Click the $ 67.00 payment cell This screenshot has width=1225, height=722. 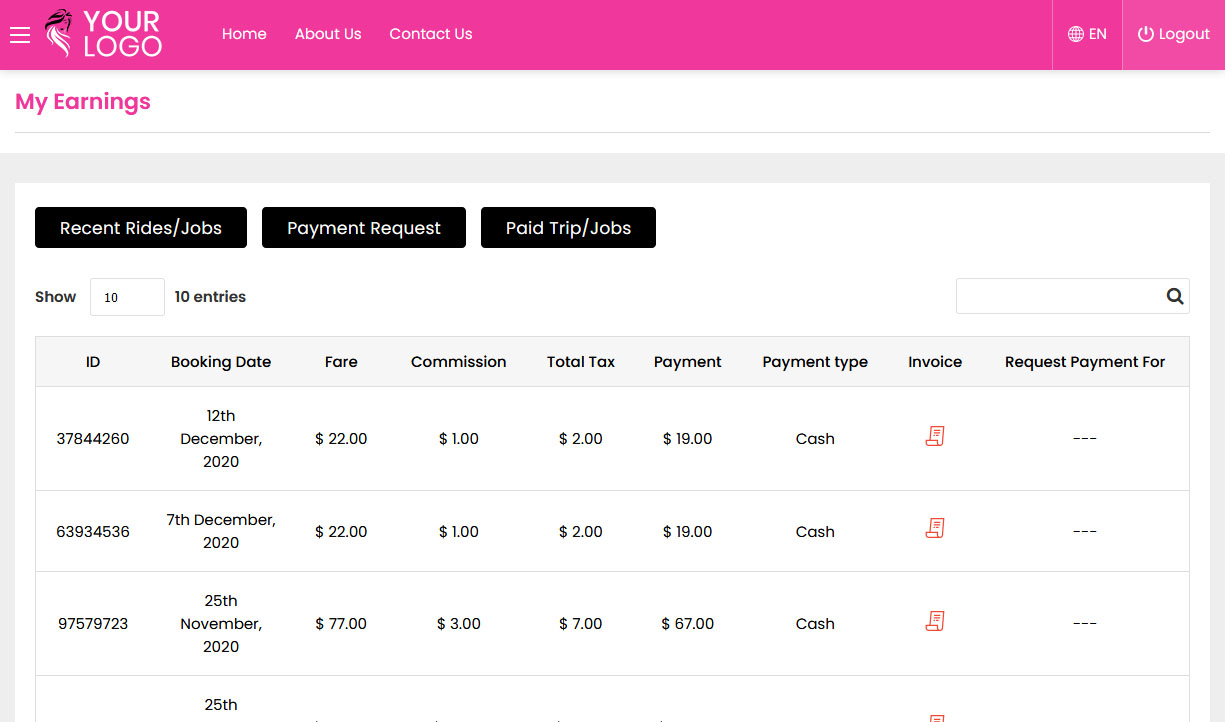pos(688,624)
